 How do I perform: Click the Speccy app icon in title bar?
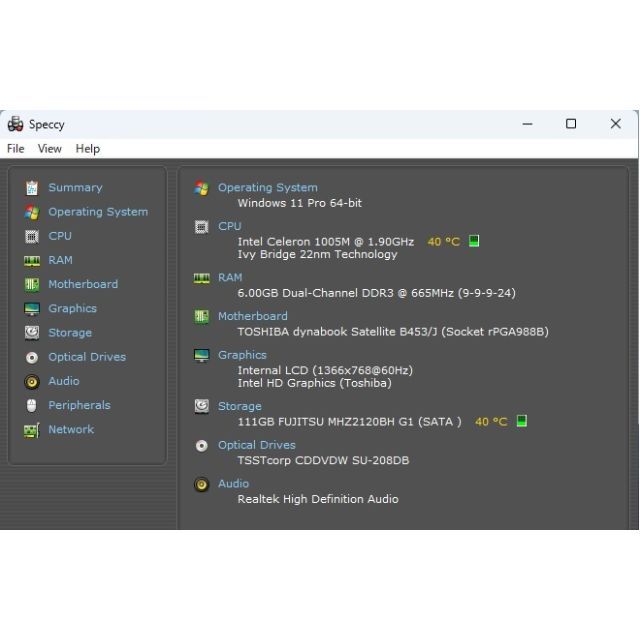pos(16,124)
